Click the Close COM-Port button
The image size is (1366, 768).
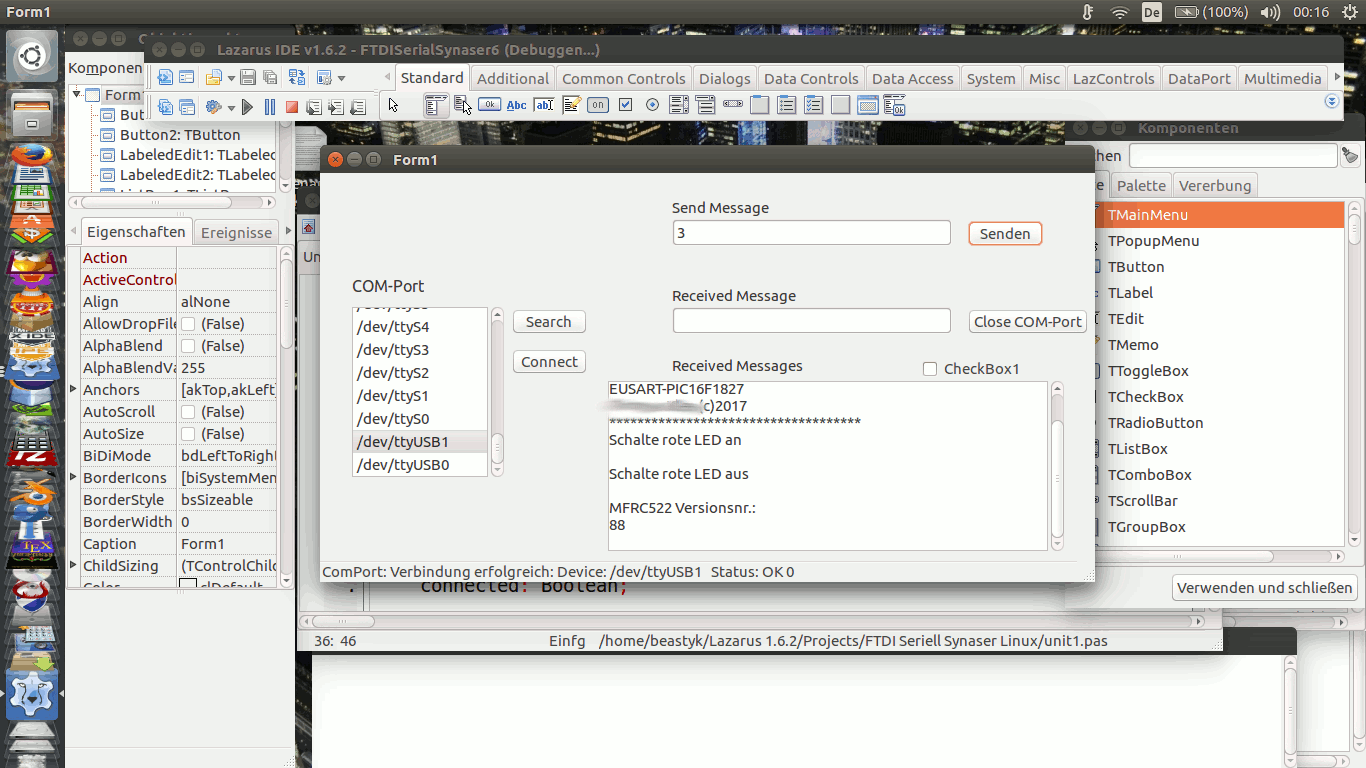coord(1028,322)
